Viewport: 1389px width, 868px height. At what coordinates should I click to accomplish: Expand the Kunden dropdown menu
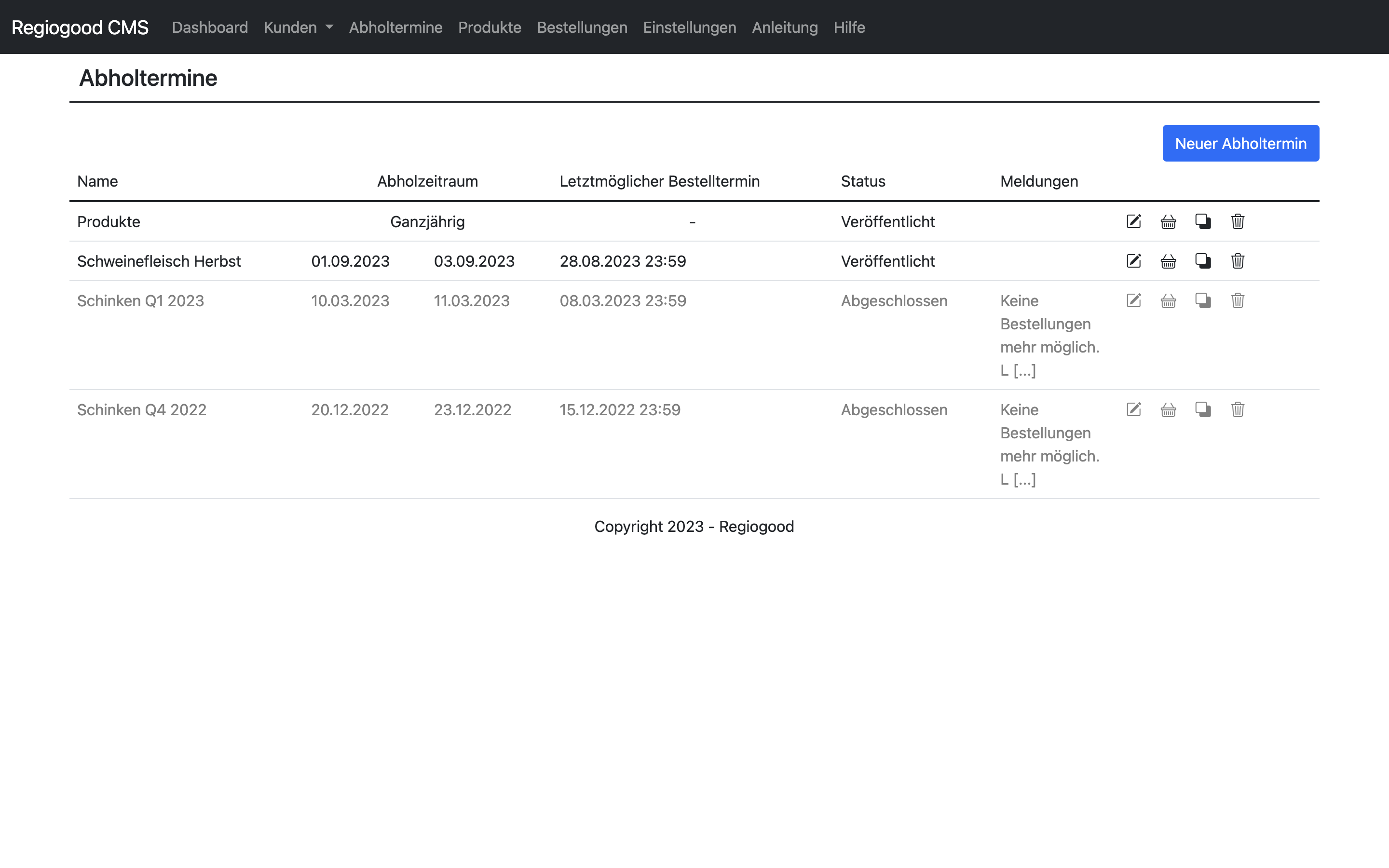298,27
